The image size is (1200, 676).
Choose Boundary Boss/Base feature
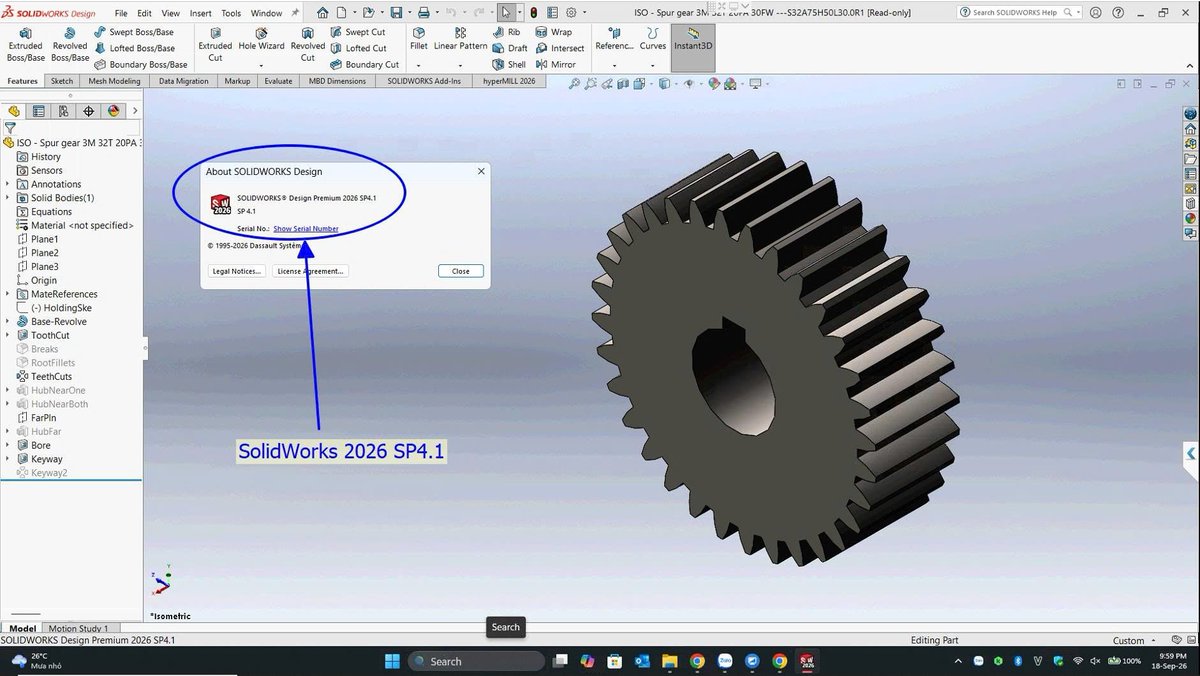click(140, 64)
